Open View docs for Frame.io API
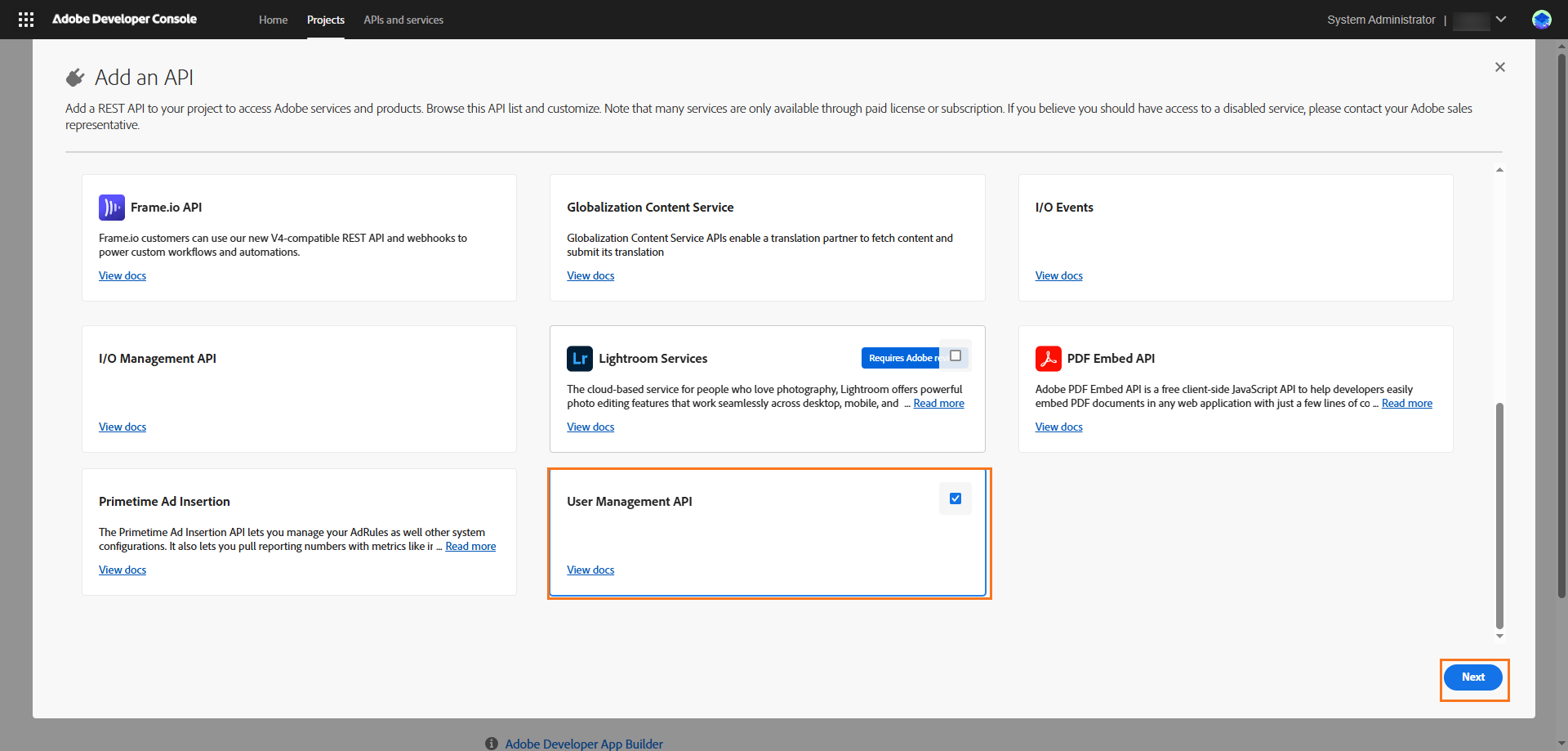The height and width of the screenshot is (751, 1568). tap(122, 275)
